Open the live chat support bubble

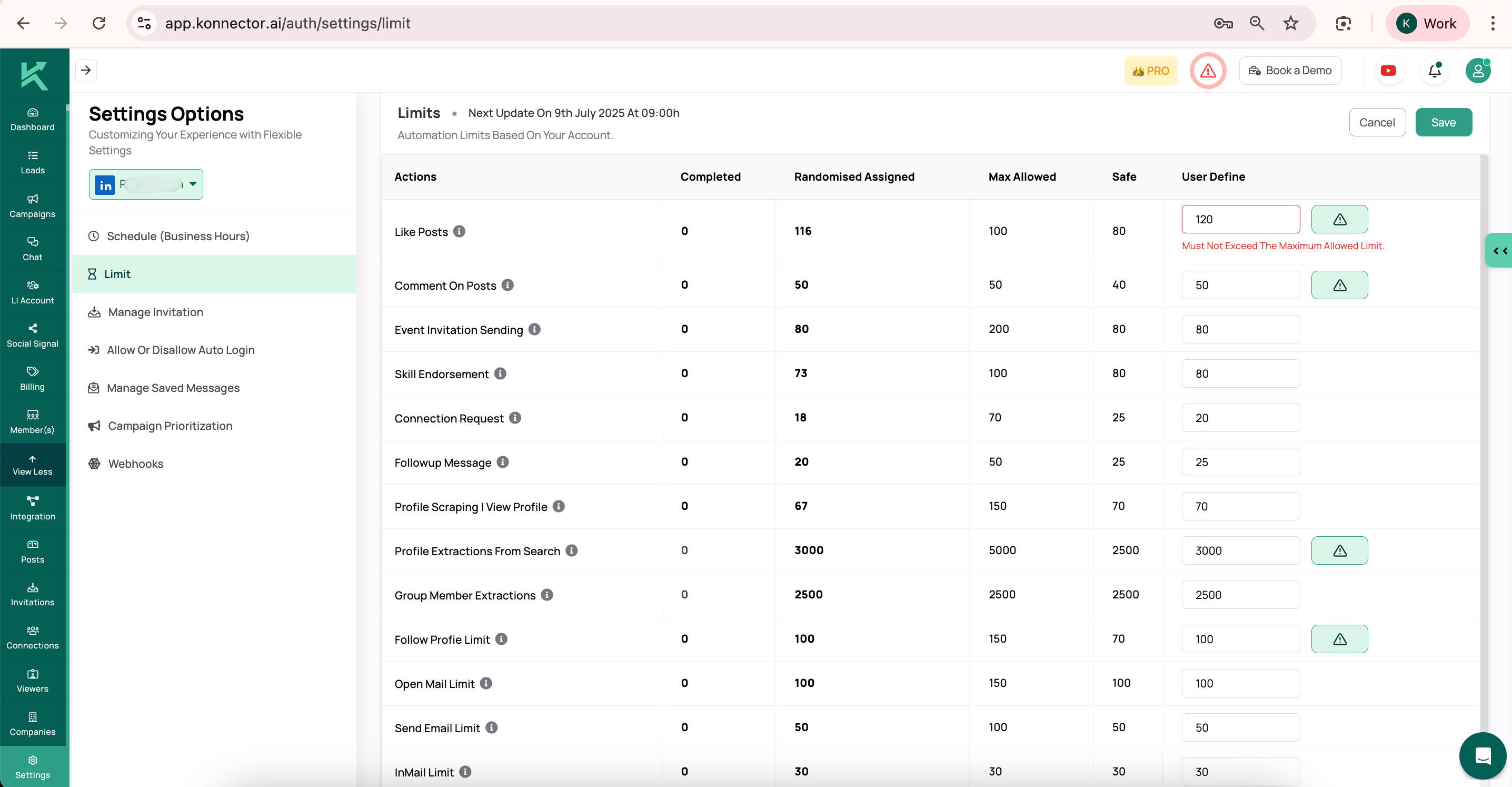[1482, 755]
